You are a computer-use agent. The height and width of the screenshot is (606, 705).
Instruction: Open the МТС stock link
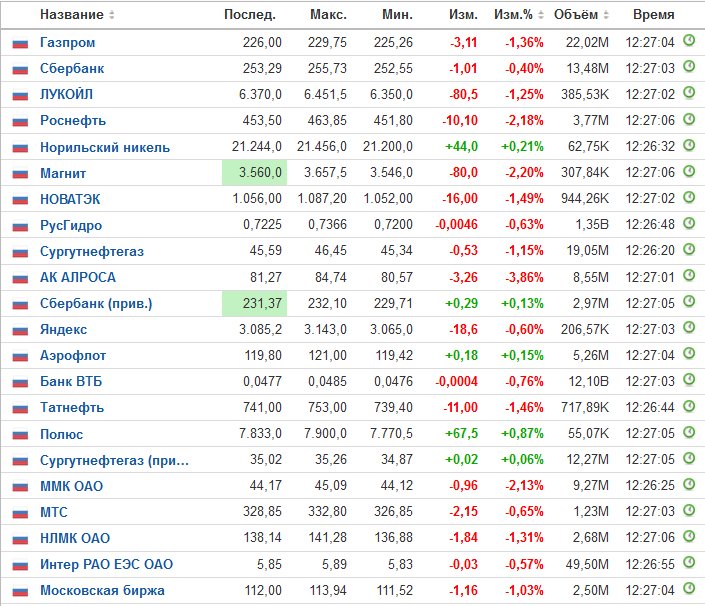[x=54, y=512]
